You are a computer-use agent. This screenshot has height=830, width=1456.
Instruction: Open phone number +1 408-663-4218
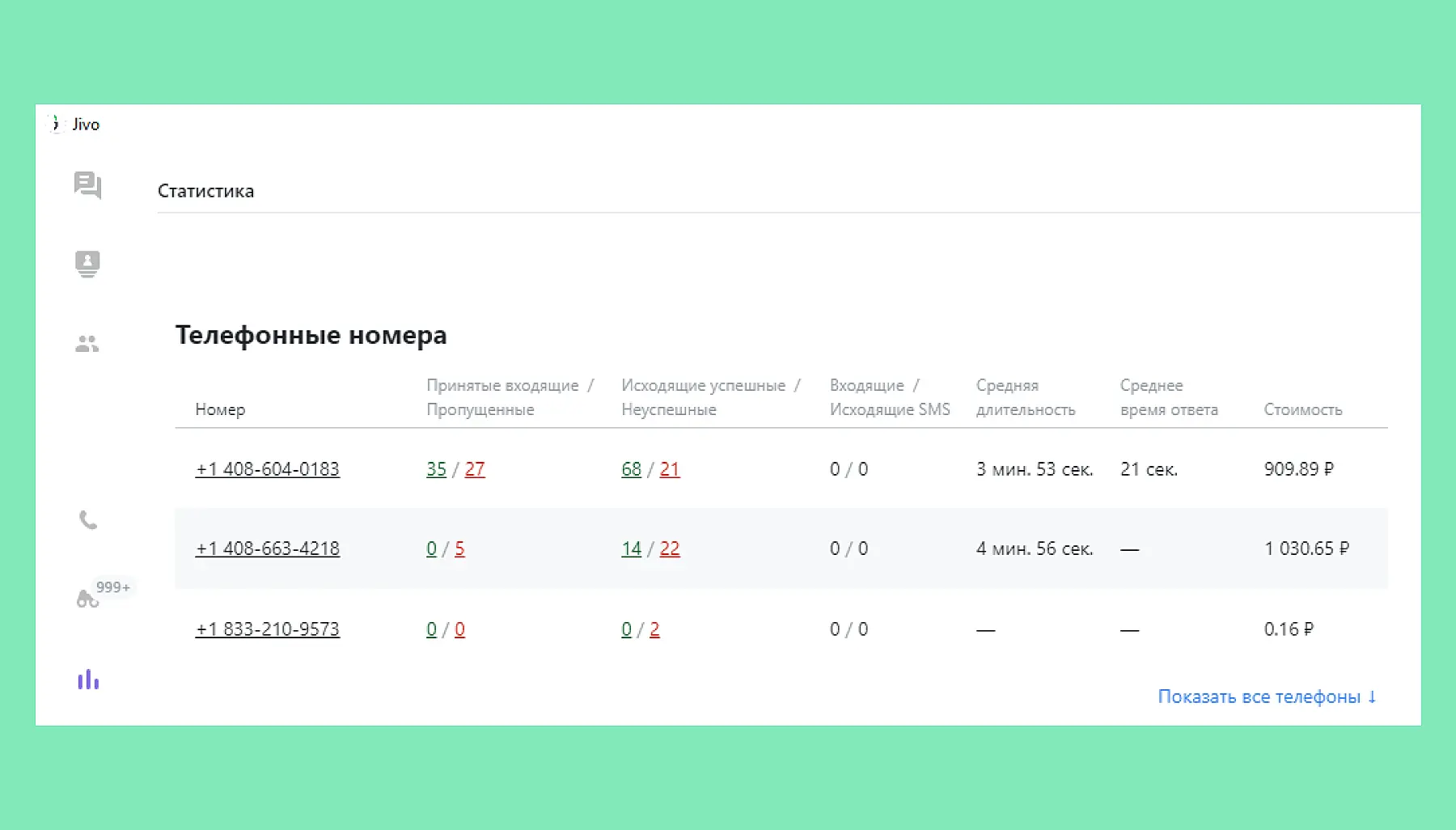tap(267, 548)
